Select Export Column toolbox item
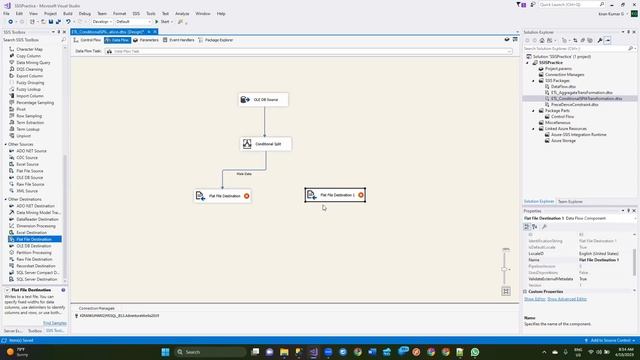The image size is (640, 360). [29, 76]
